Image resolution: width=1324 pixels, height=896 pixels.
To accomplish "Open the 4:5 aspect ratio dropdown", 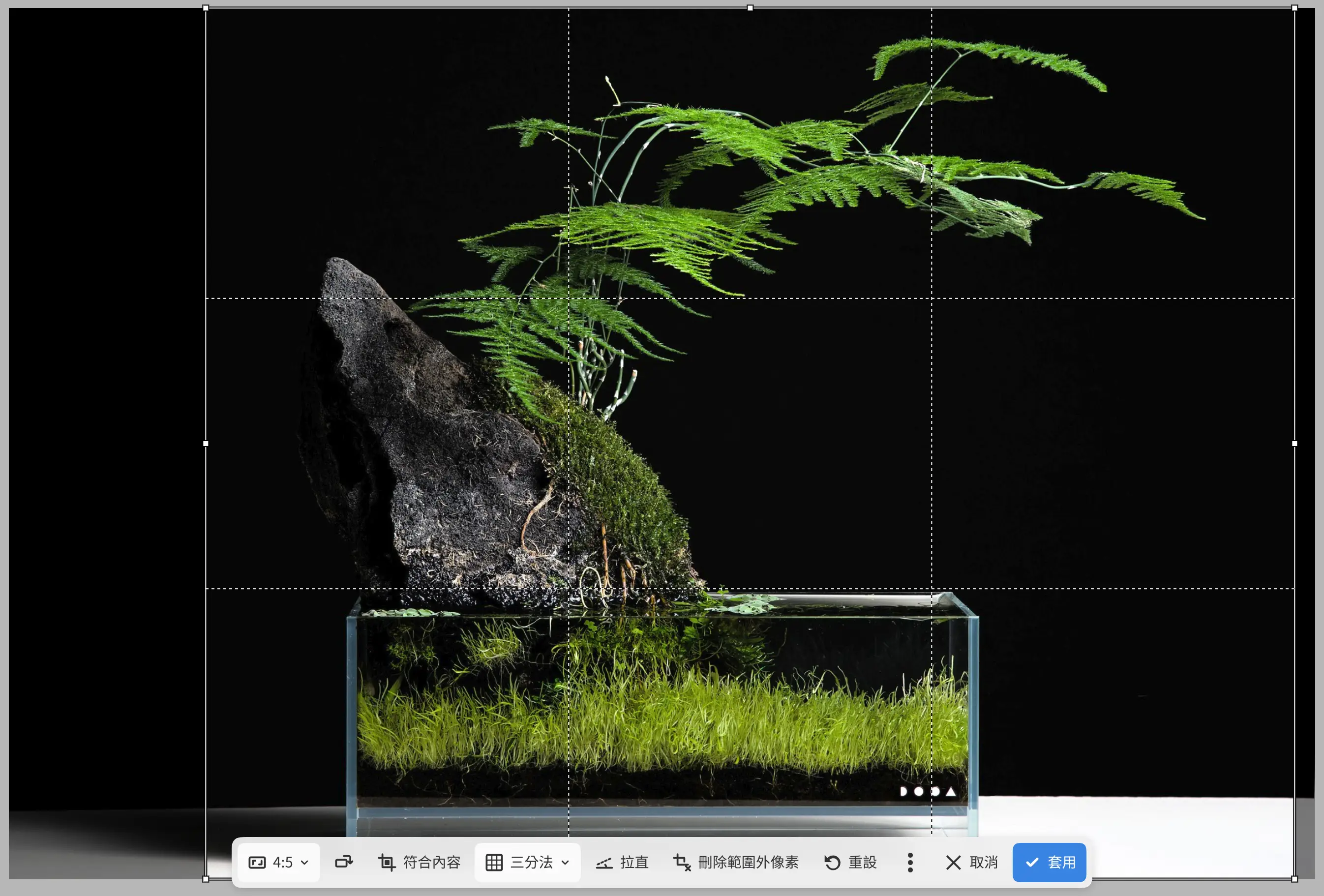I will coord(278,862).
